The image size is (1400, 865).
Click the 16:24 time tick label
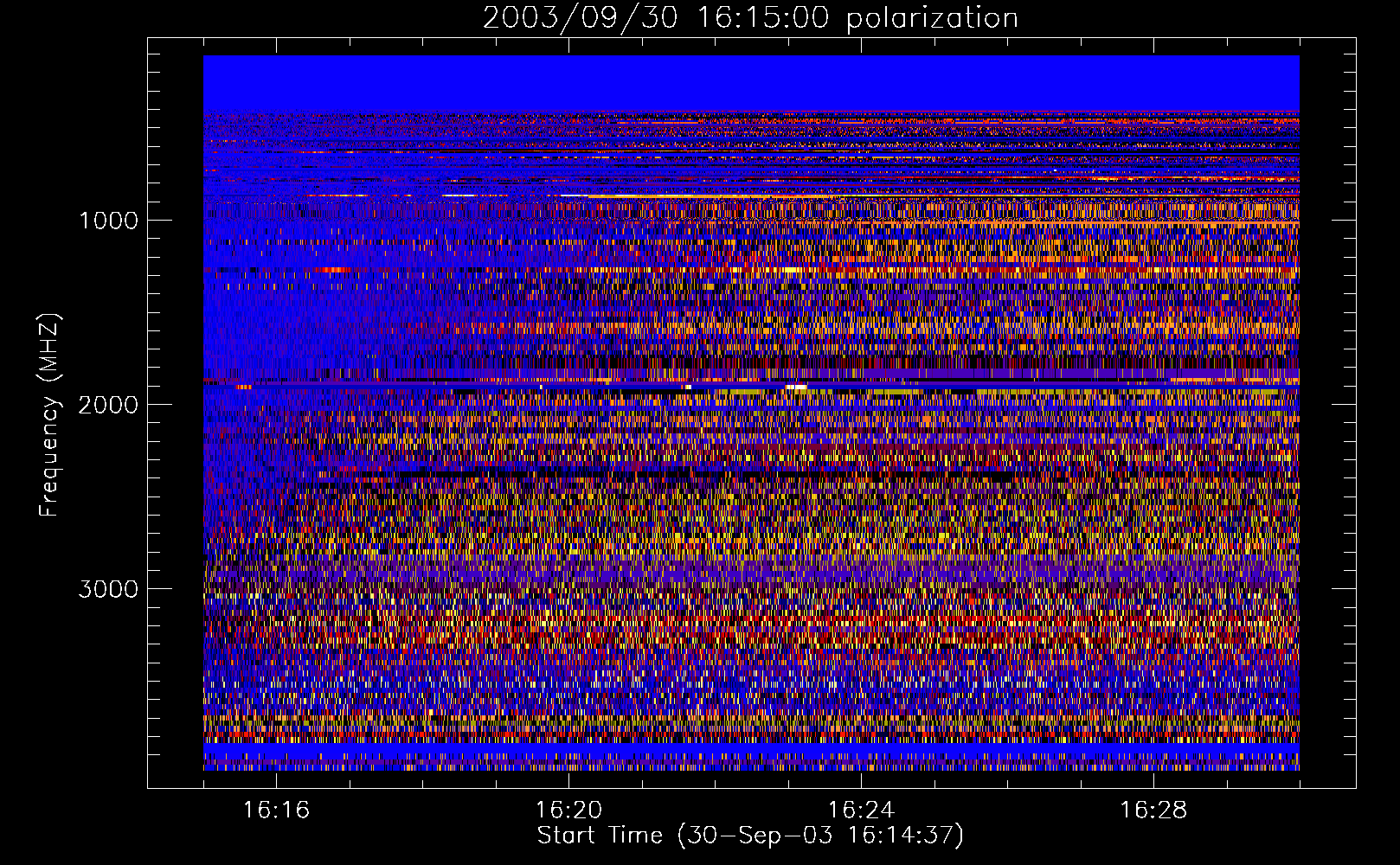tap(861, 811)
